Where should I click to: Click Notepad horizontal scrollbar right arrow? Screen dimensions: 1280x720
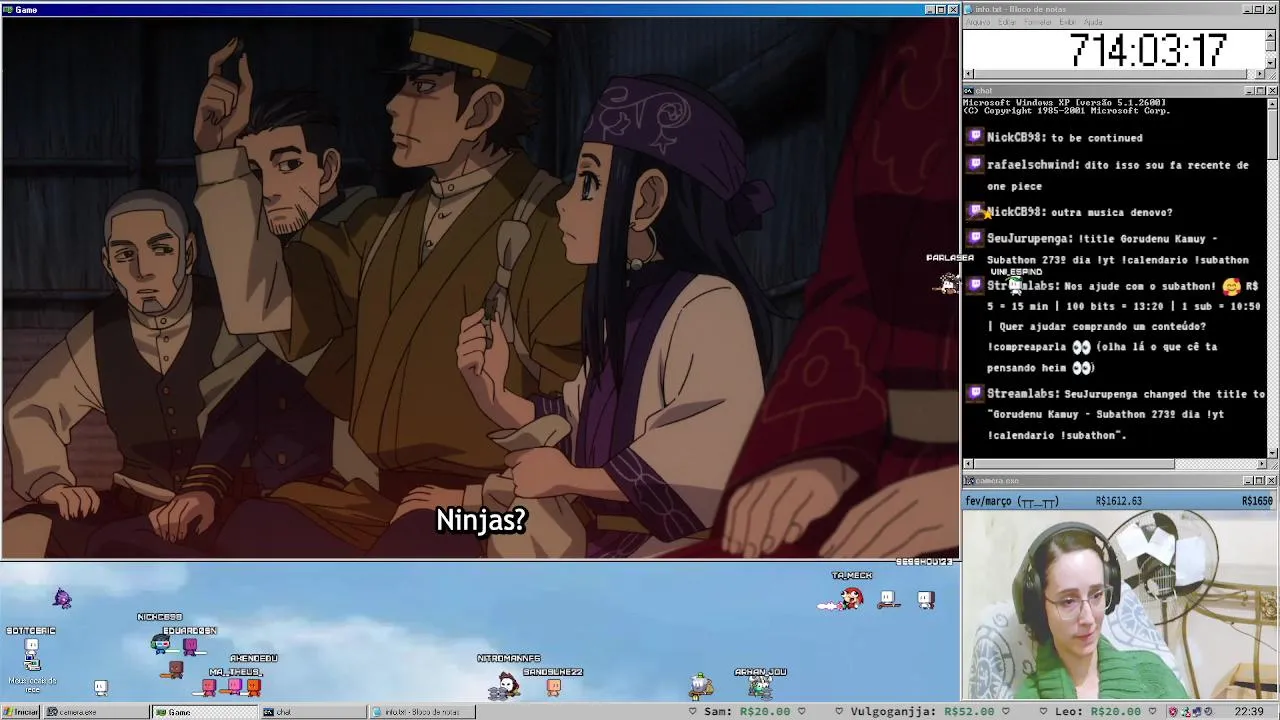coord(1260,73)
